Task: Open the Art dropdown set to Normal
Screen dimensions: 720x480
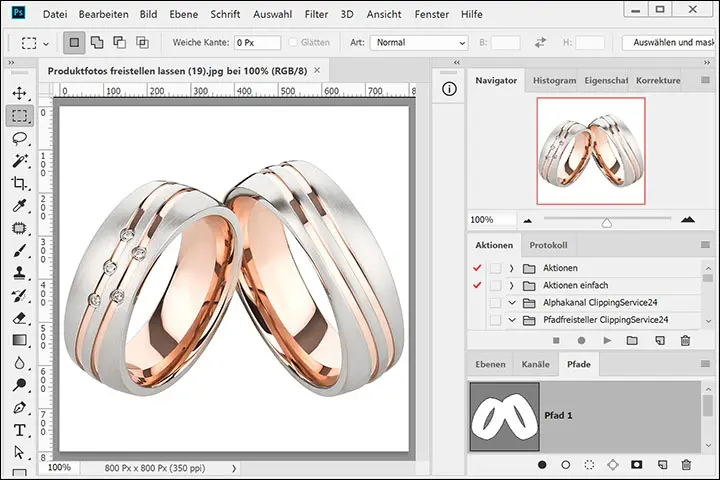Action: (419, 43)
